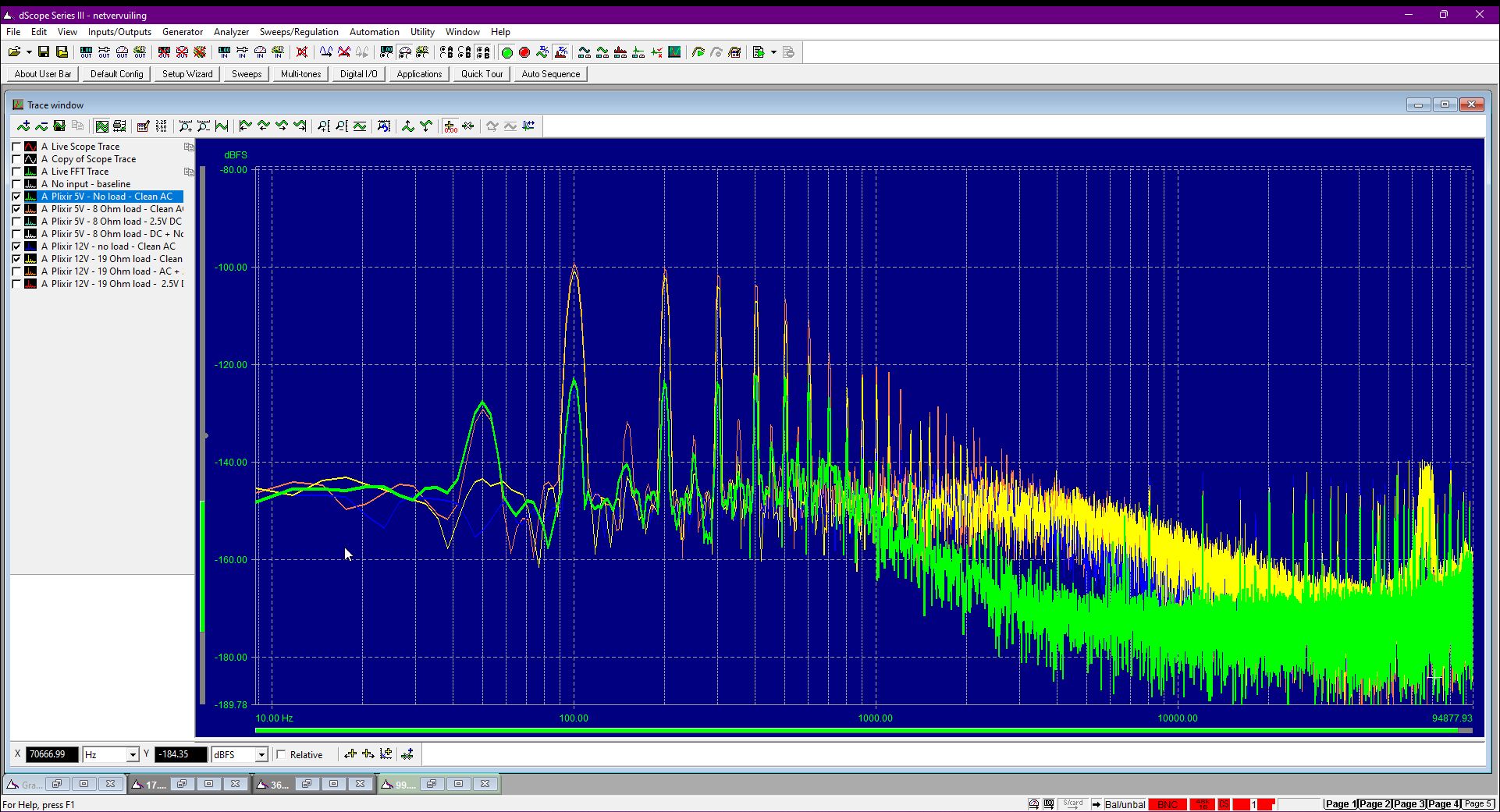Click the red BNC status indicator
Screen dimensions: 1500x812
coord(1168,804)
